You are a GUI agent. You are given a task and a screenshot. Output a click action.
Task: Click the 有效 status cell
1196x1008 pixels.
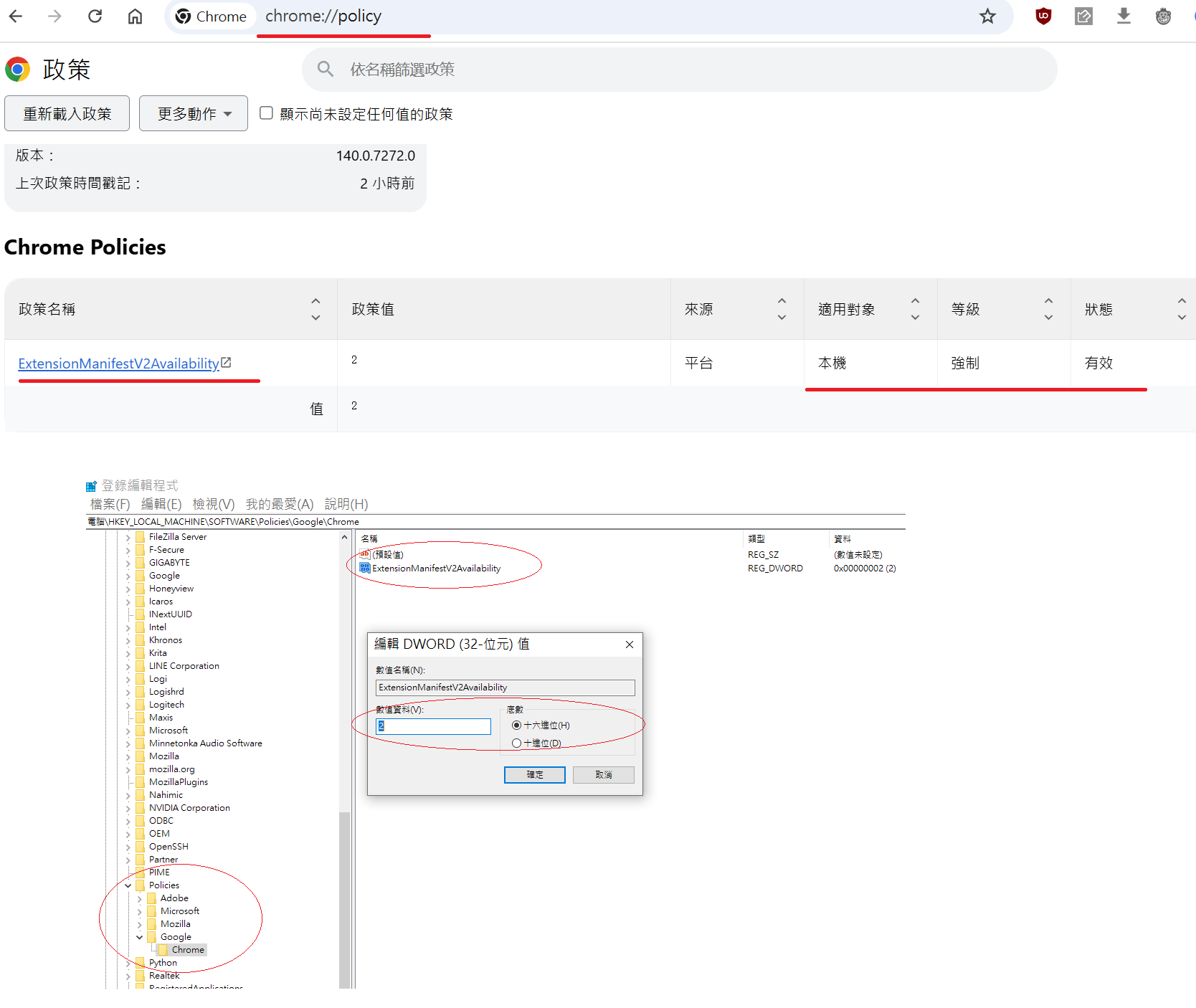[x=1098, y=363]
